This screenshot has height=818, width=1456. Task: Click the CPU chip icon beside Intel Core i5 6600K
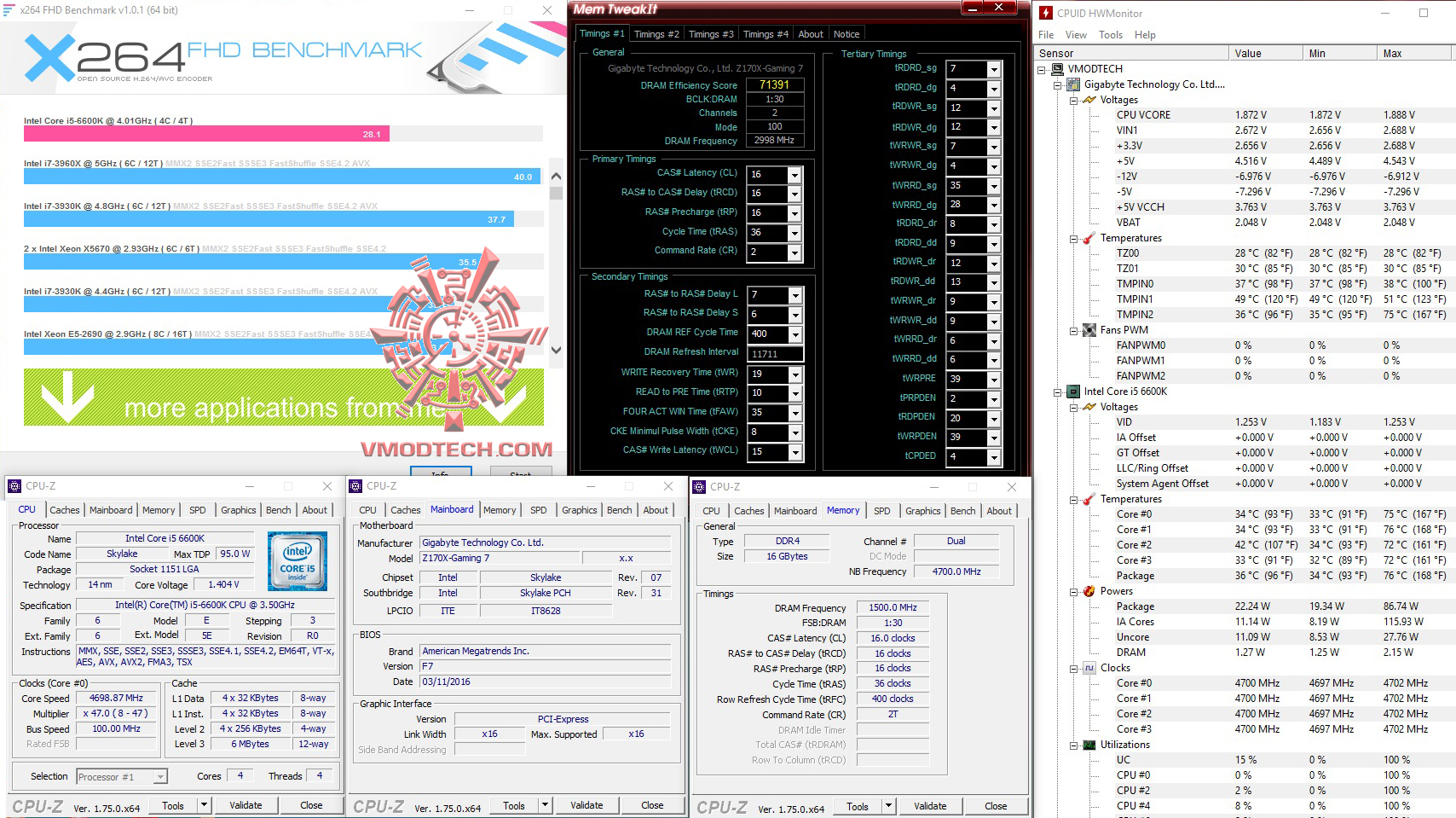pyautogui.click(x=1073, y=392)
